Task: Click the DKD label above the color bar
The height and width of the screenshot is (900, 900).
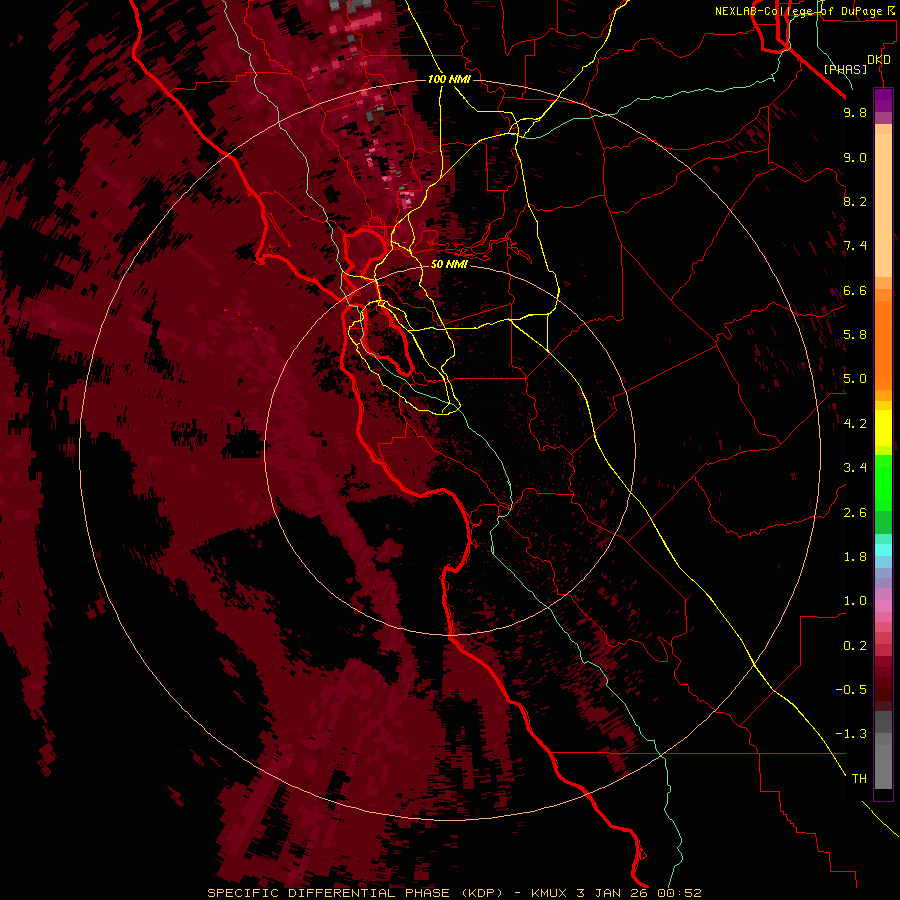Action: tap(879, 60)
